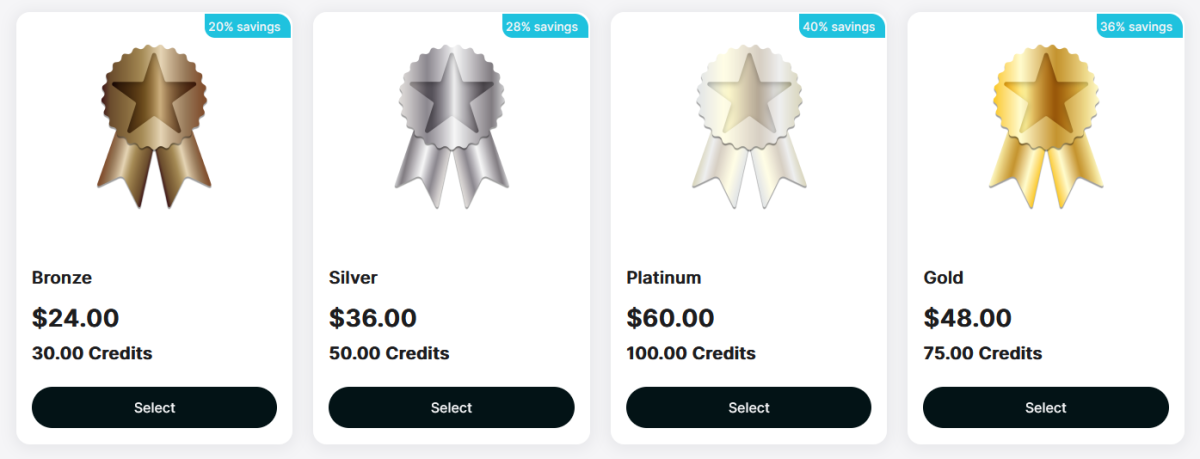Select the Silver credit package
The width and height of the screenshot is (1200, 459).
[451, 407]
